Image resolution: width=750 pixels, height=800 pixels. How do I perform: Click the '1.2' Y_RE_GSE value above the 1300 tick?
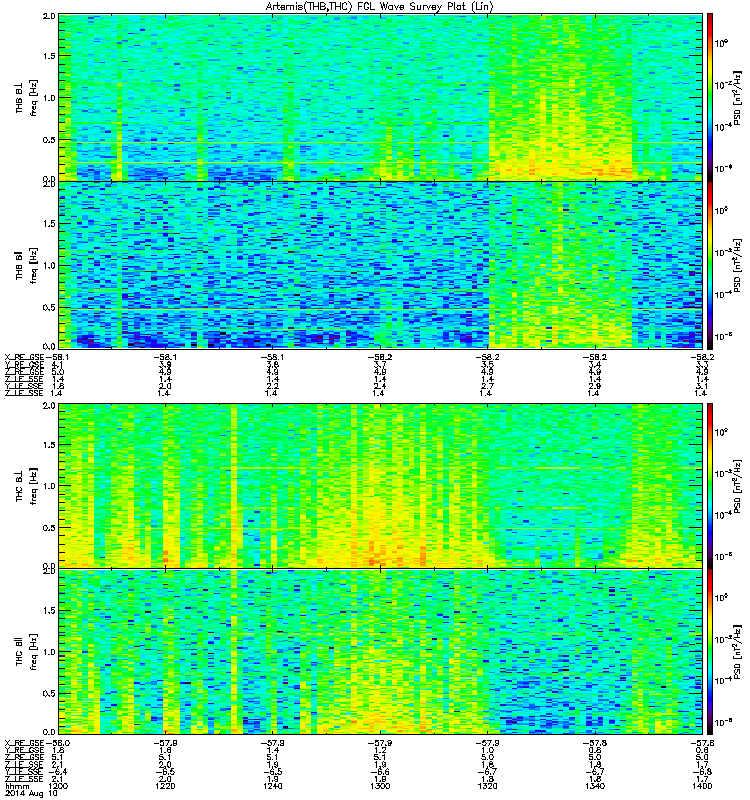tap(380, 751)
